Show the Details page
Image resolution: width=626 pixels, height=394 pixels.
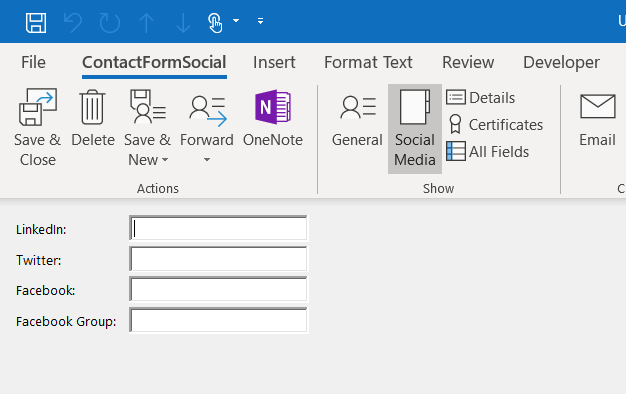(481, 97)
